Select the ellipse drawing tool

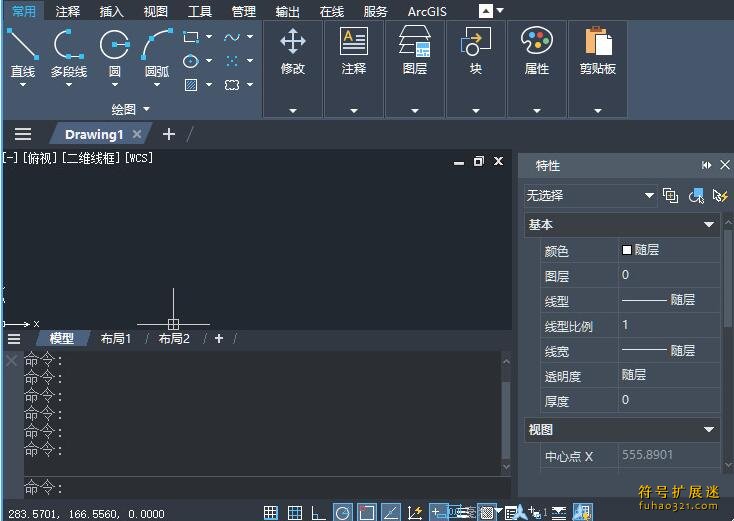click(x=191, y=61)
